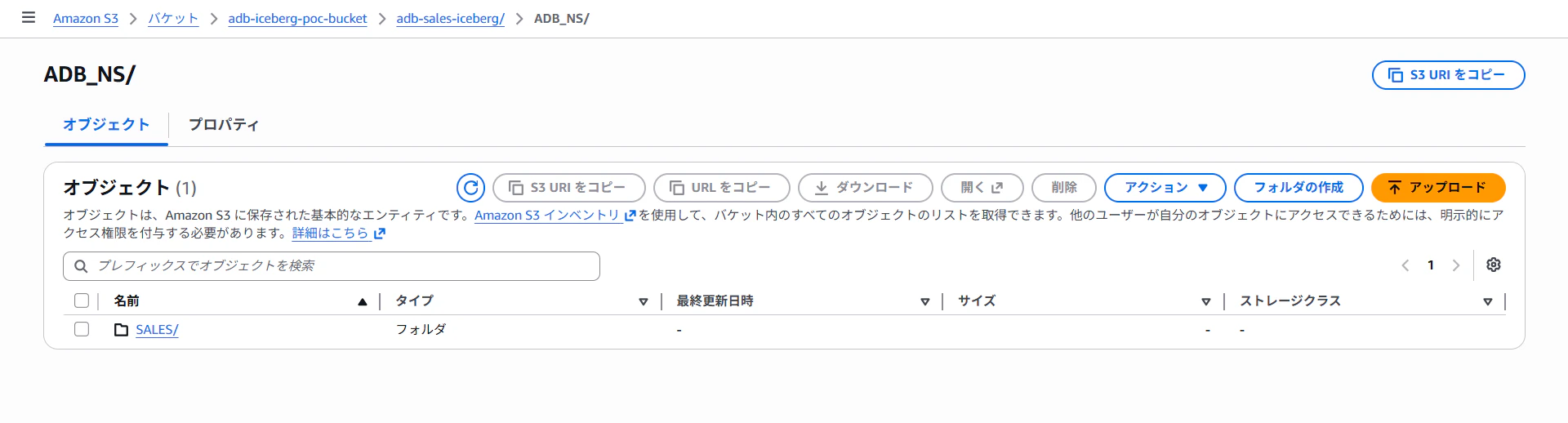
Task: Focus the prefix search input field
Action: click(x=332, y=266)
